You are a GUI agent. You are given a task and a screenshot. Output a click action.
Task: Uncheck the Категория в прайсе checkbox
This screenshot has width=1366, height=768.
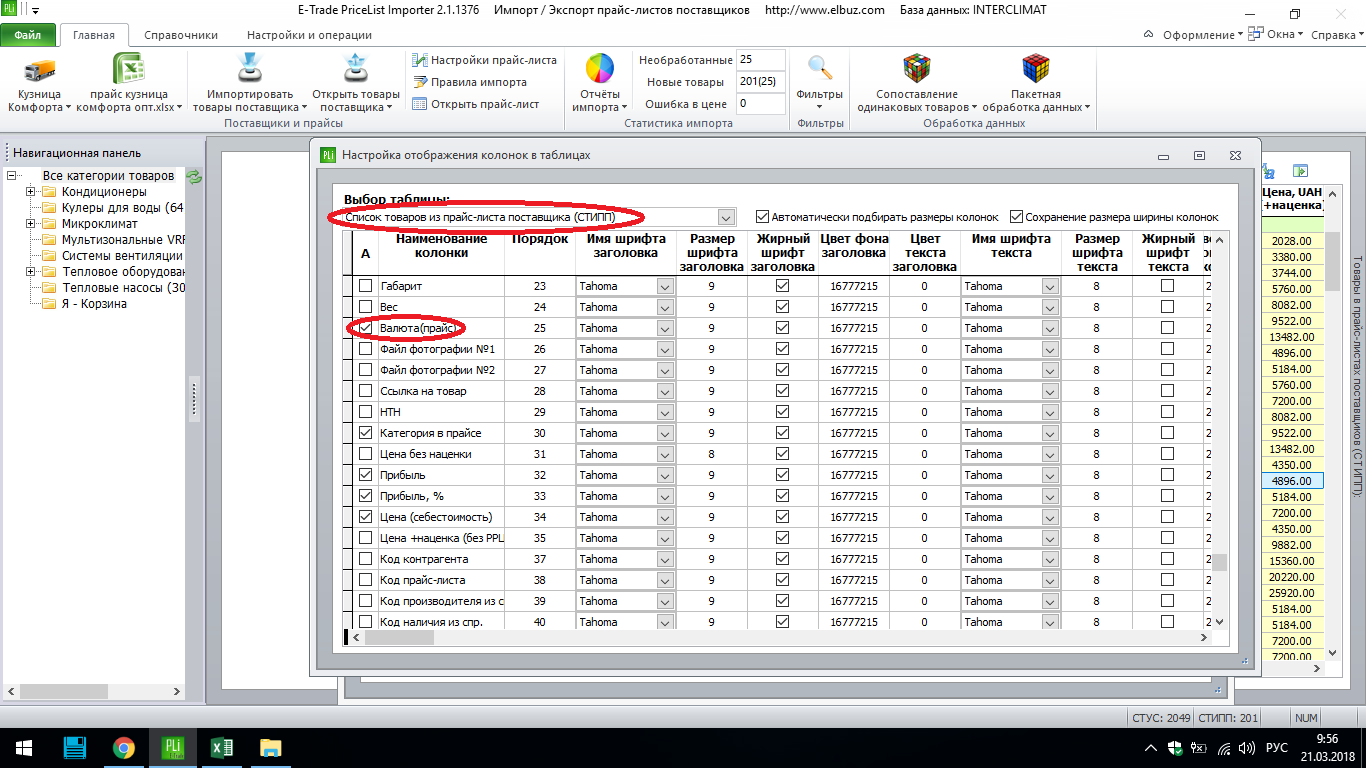coord(365,433)
